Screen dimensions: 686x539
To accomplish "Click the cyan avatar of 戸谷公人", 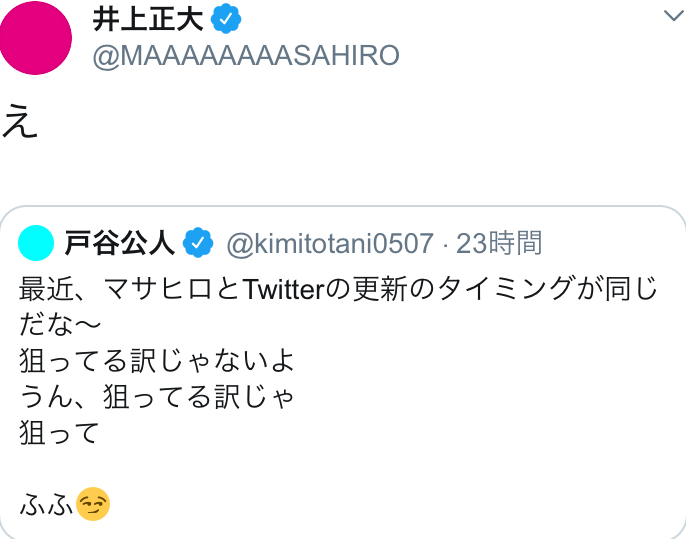I will point(36,243).
